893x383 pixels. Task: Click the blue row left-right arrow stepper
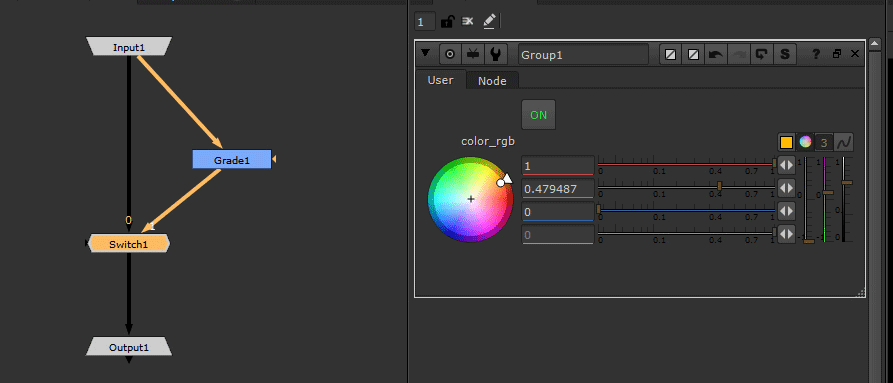click(x=786, y=211)
